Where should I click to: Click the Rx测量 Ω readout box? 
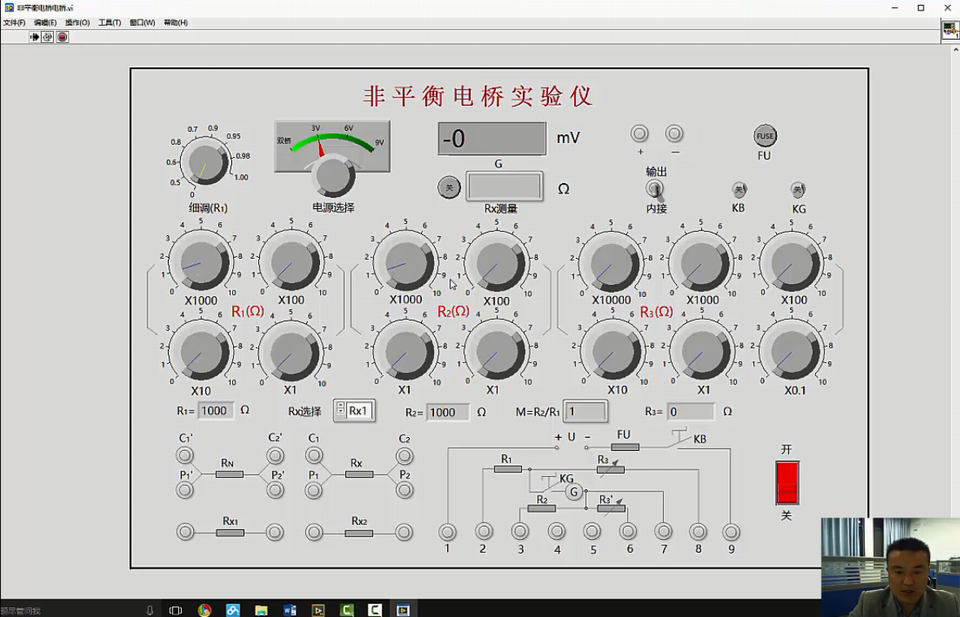pyautogui.click(x=504, y=187)
